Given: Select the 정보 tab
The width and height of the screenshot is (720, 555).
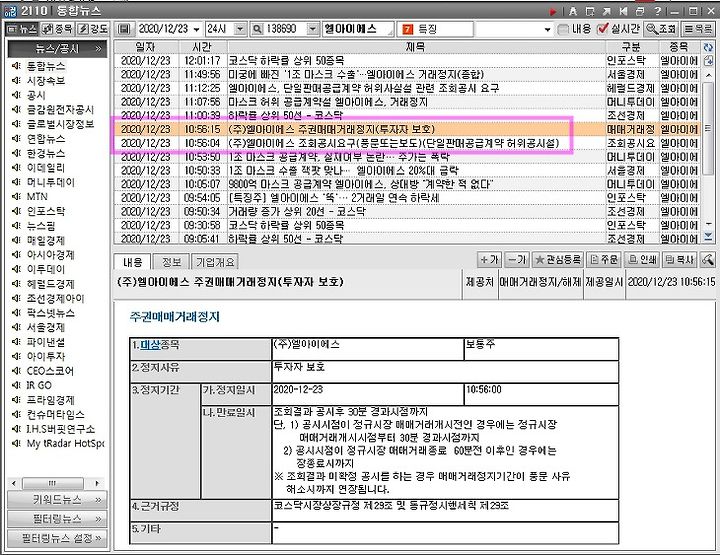Looking at the screenshot, I should [171, 262].
